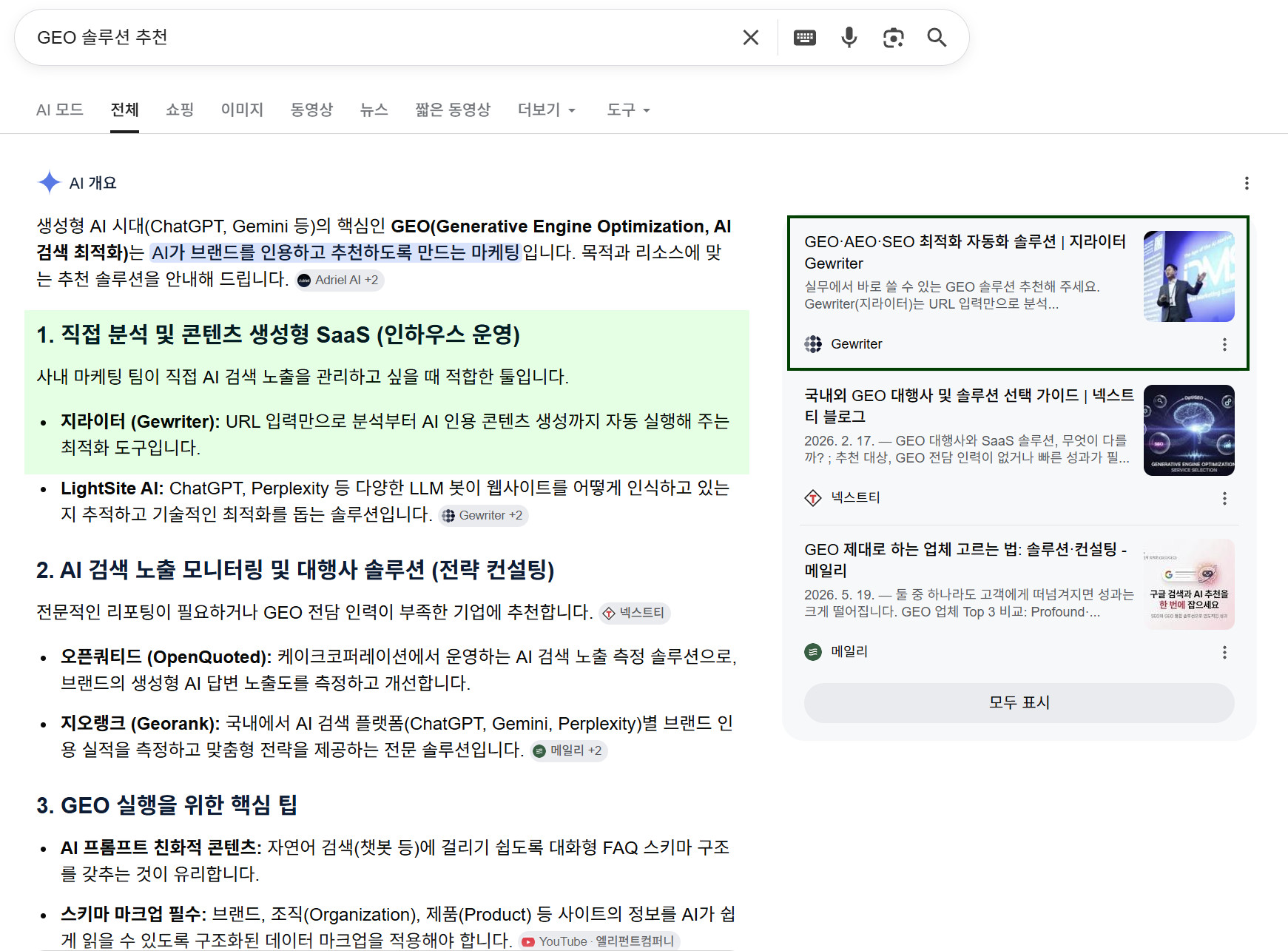Click the '지라이터 (Gewriter):' bullet label
This screenshot has width=1288, height=951.
(x=141, y=421)
